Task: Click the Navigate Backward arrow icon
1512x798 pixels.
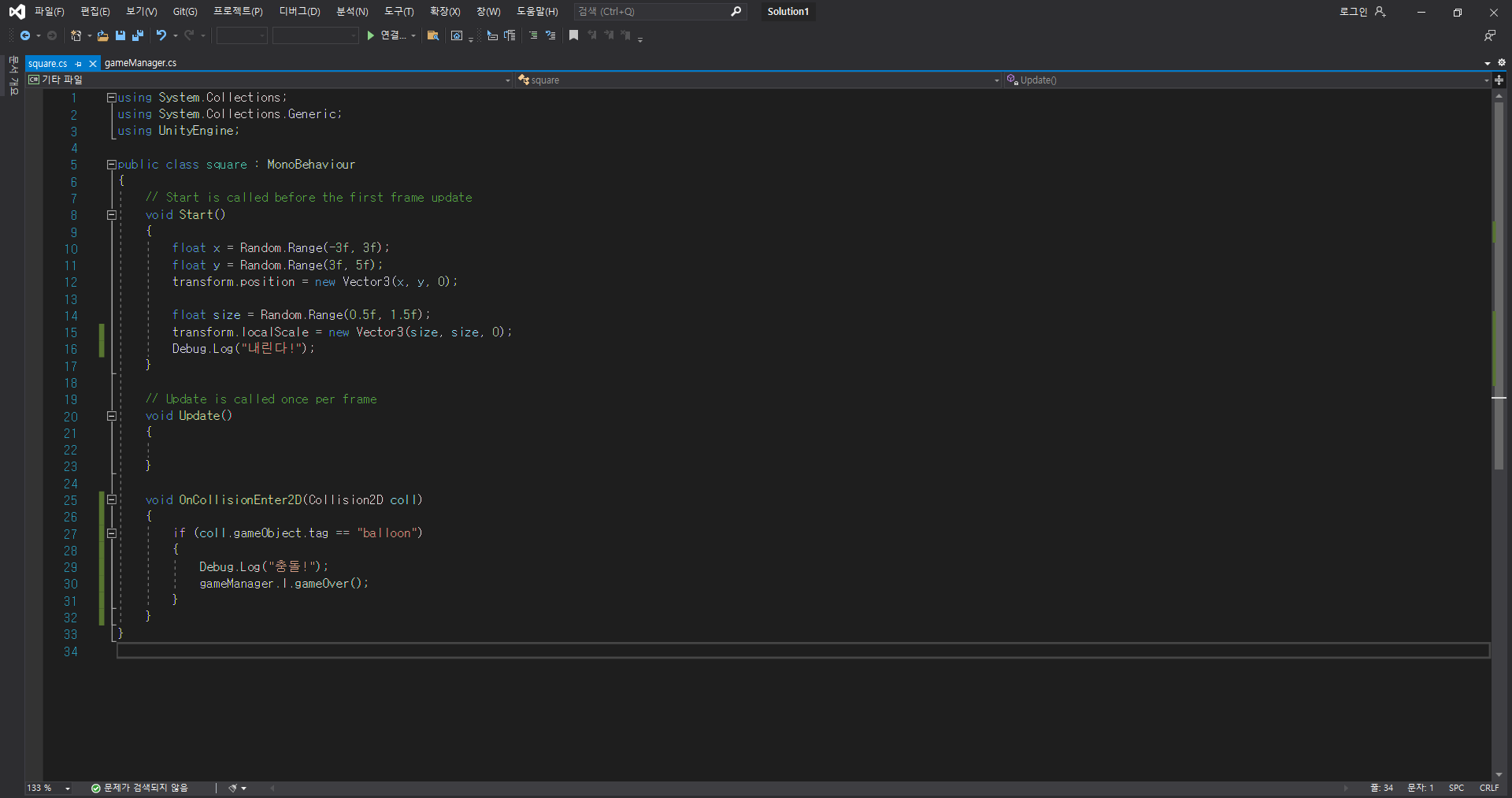Action: pyautogui.click(x=25, y=35)
